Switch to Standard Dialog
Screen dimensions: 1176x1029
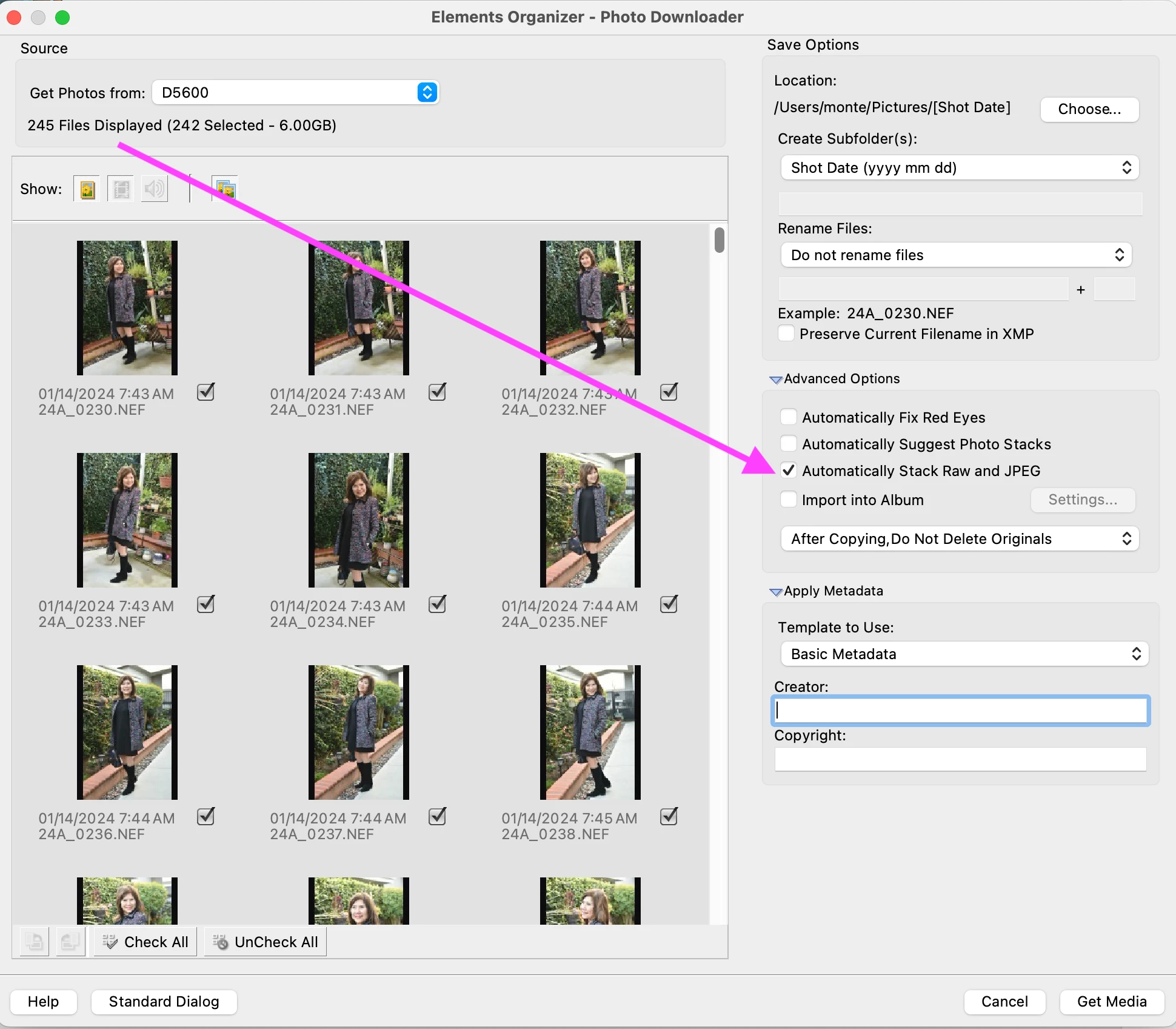click(x=164, y=1002)
